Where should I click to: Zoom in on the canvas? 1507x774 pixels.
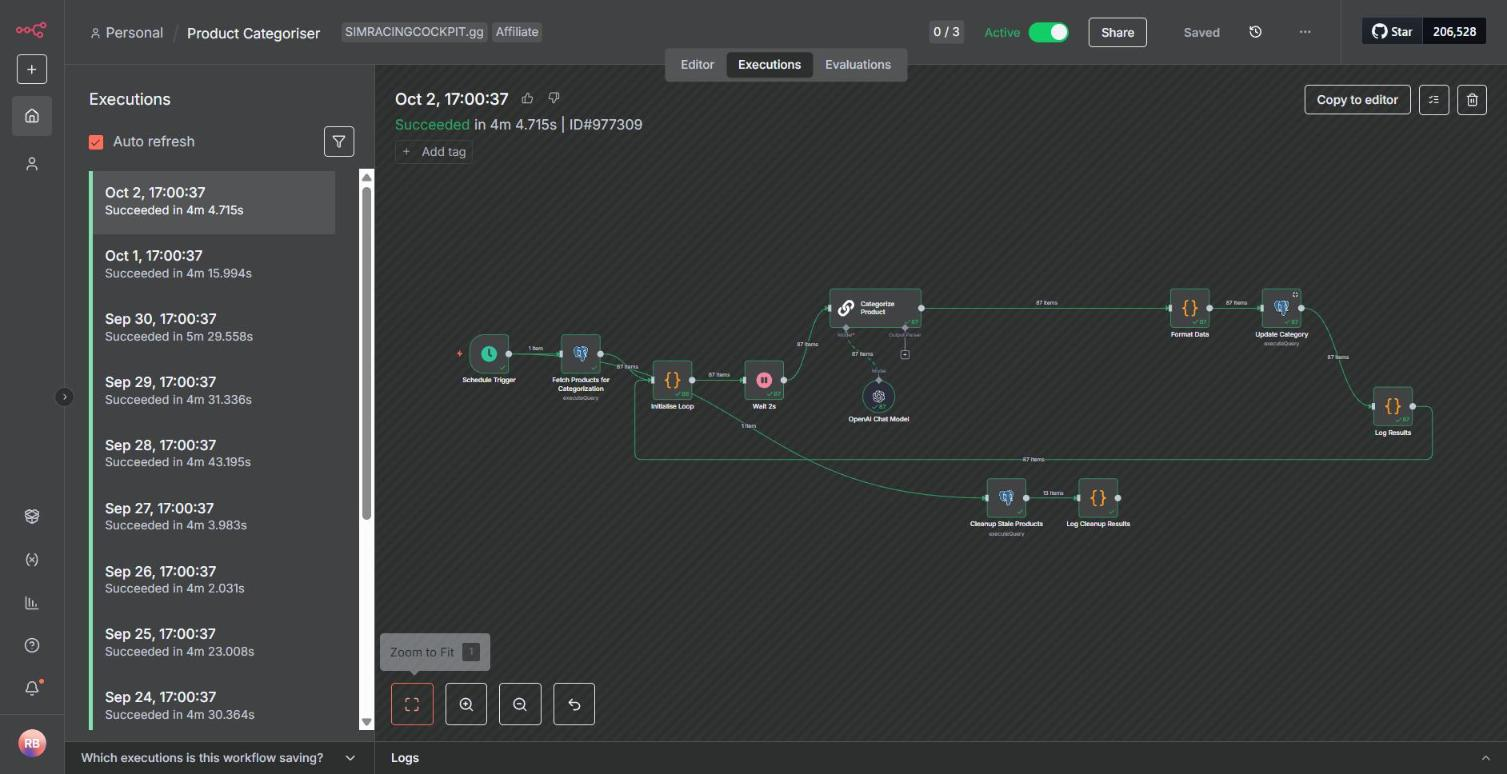[x=466, y=704]
